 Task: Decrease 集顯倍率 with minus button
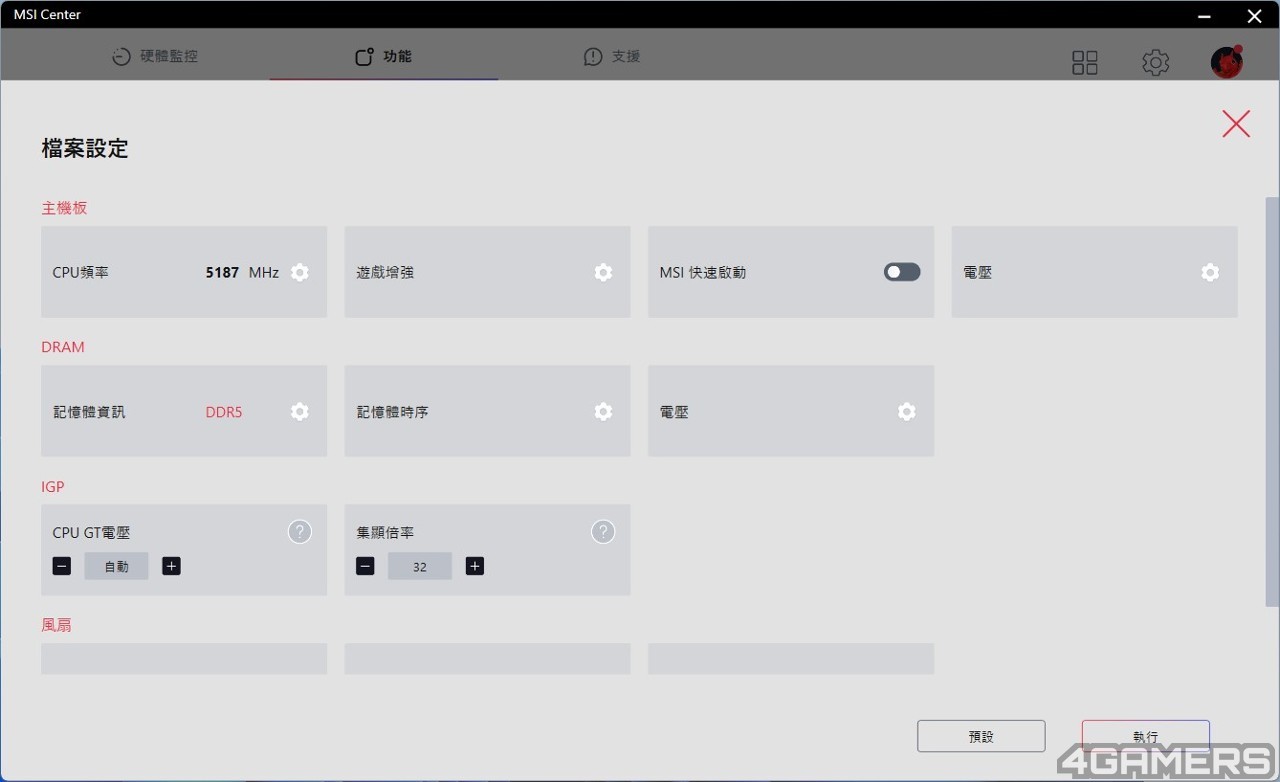click(x=365, y=566)
